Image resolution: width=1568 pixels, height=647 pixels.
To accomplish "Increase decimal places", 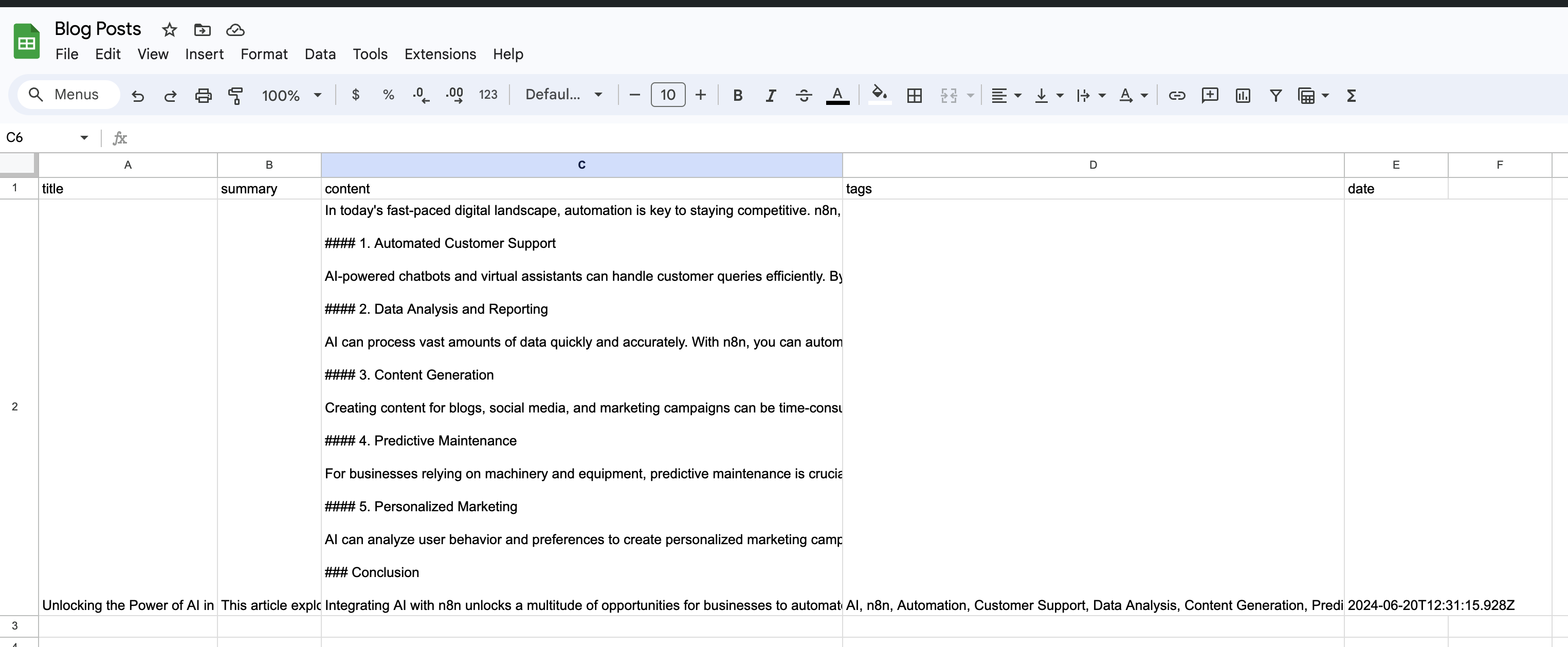I will coord(454,95).
